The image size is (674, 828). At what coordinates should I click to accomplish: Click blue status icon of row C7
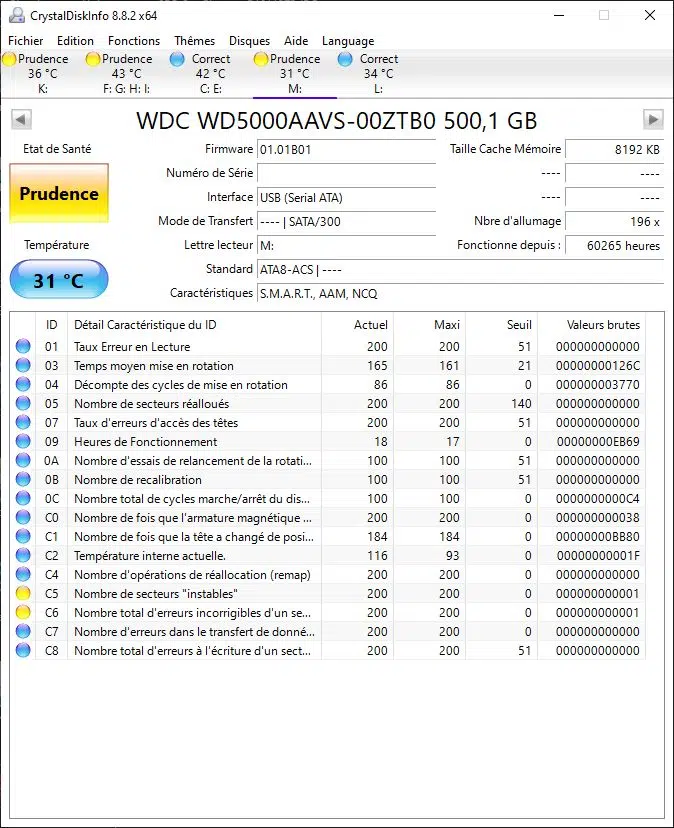tap(23, 632)
